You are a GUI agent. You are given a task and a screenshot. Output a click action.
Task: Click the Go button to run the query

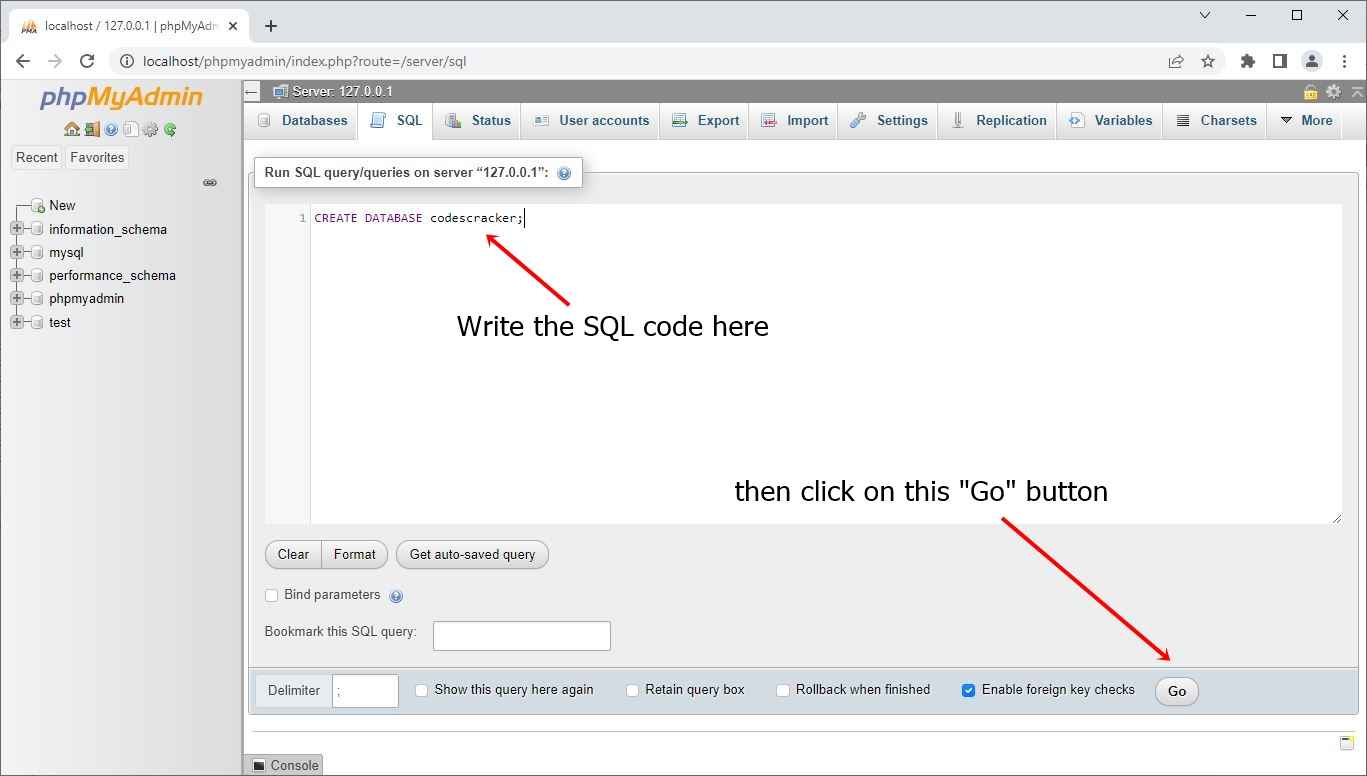(1176, 691)
